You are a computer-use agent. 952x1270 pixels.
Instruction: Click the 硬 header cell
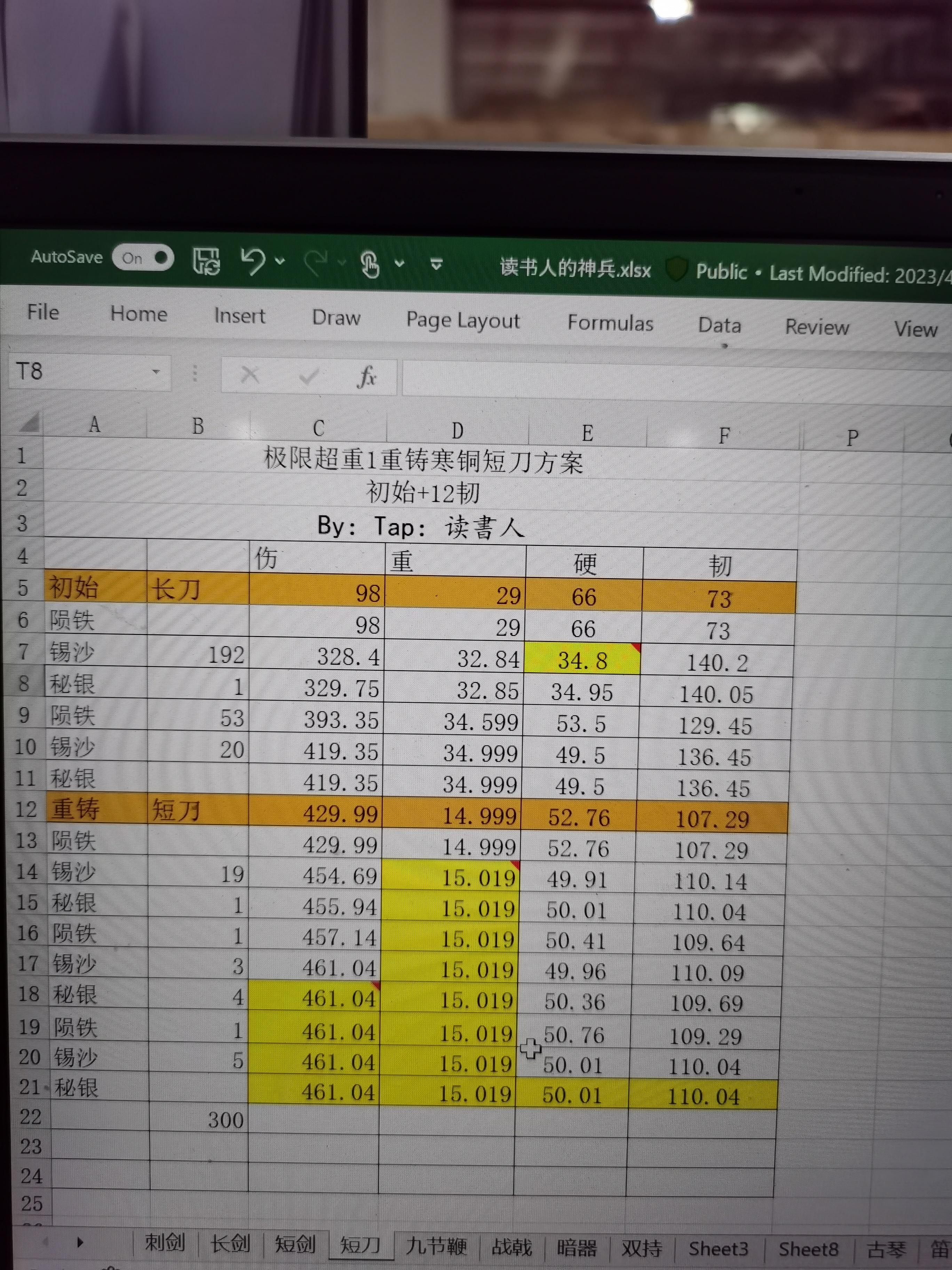[x=585, y=563]
